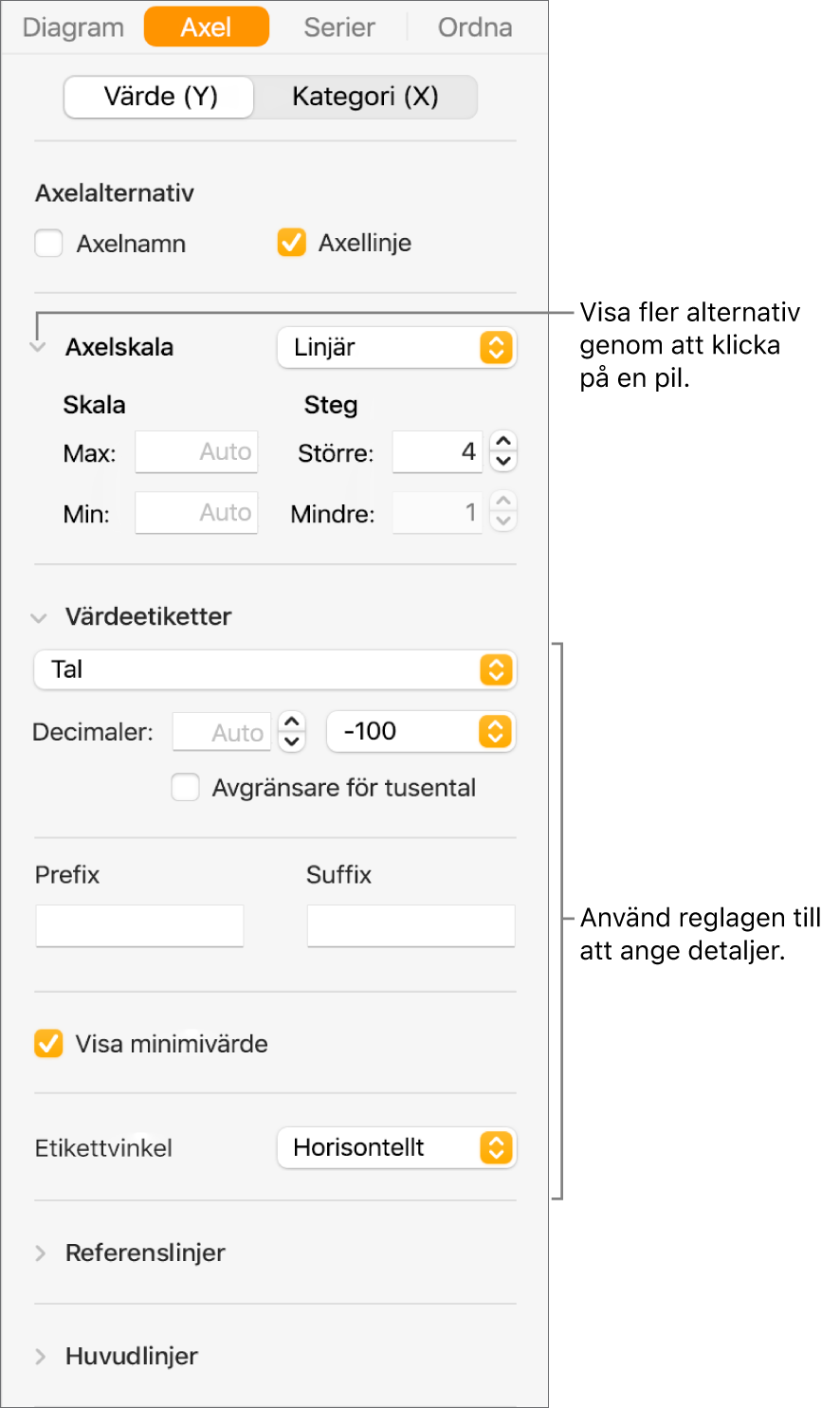Click the Mindre steps field
This screenshot has width=840, height=1408.
point(437,513)
